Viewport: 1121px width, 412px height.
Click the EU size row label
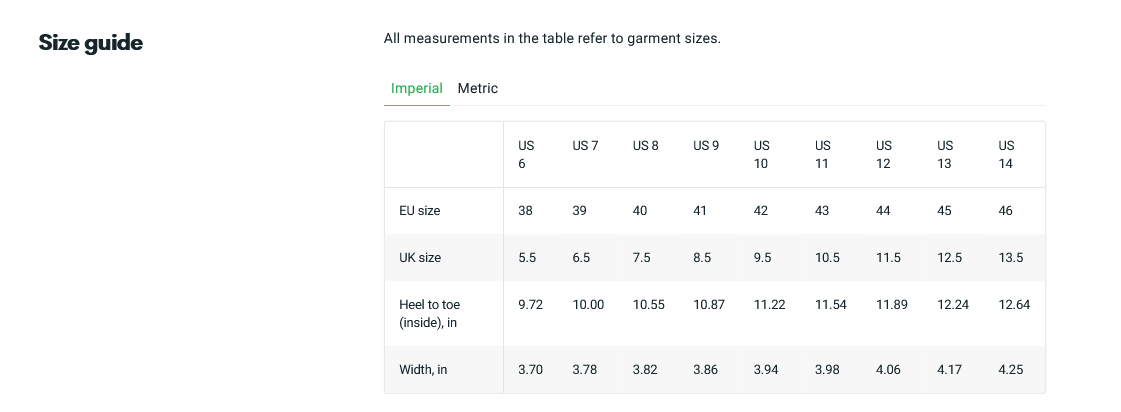tap(420, 211)
